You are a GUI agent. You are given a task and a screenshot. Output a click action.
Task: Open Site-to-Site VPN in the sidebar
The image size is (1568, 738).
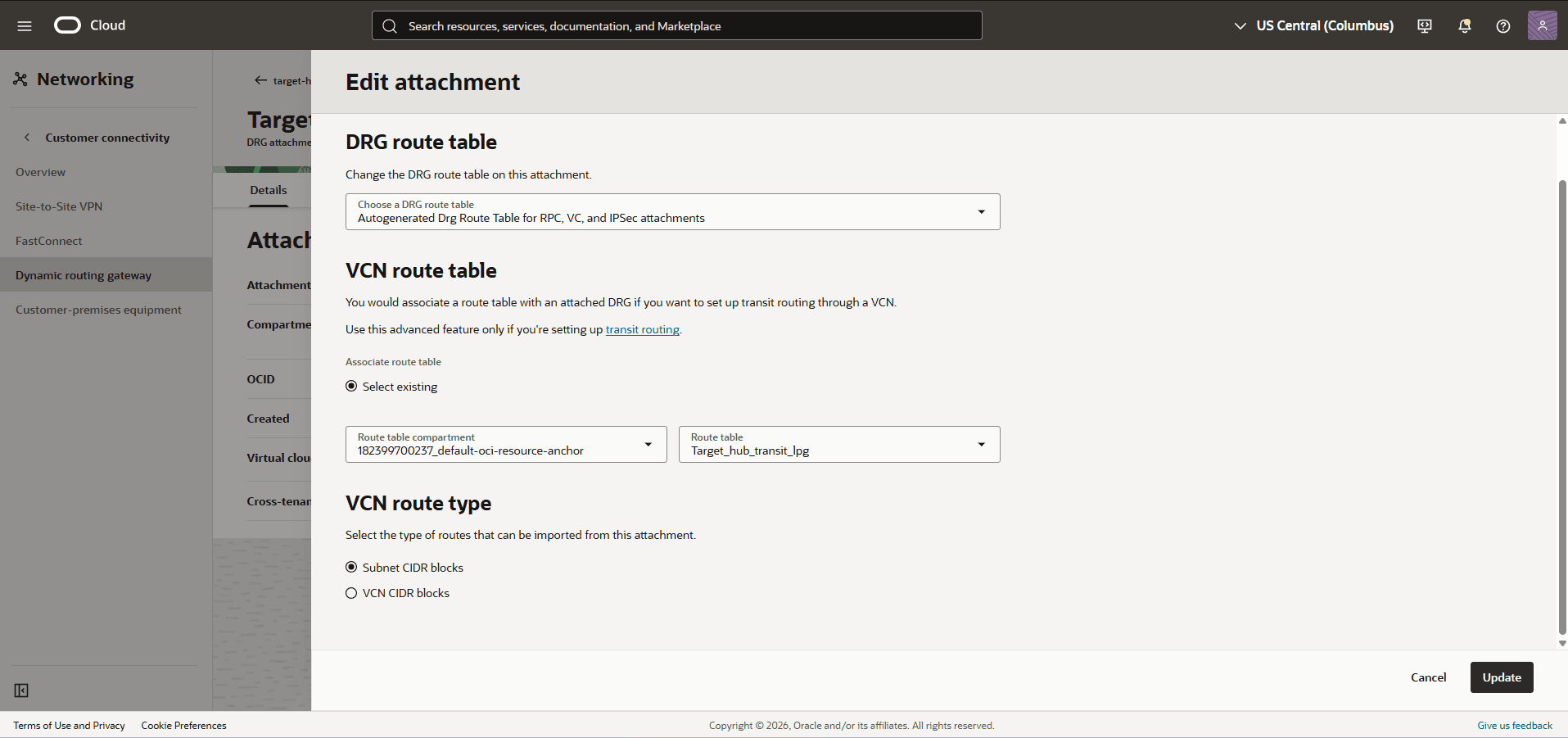[x=59, y=206]
